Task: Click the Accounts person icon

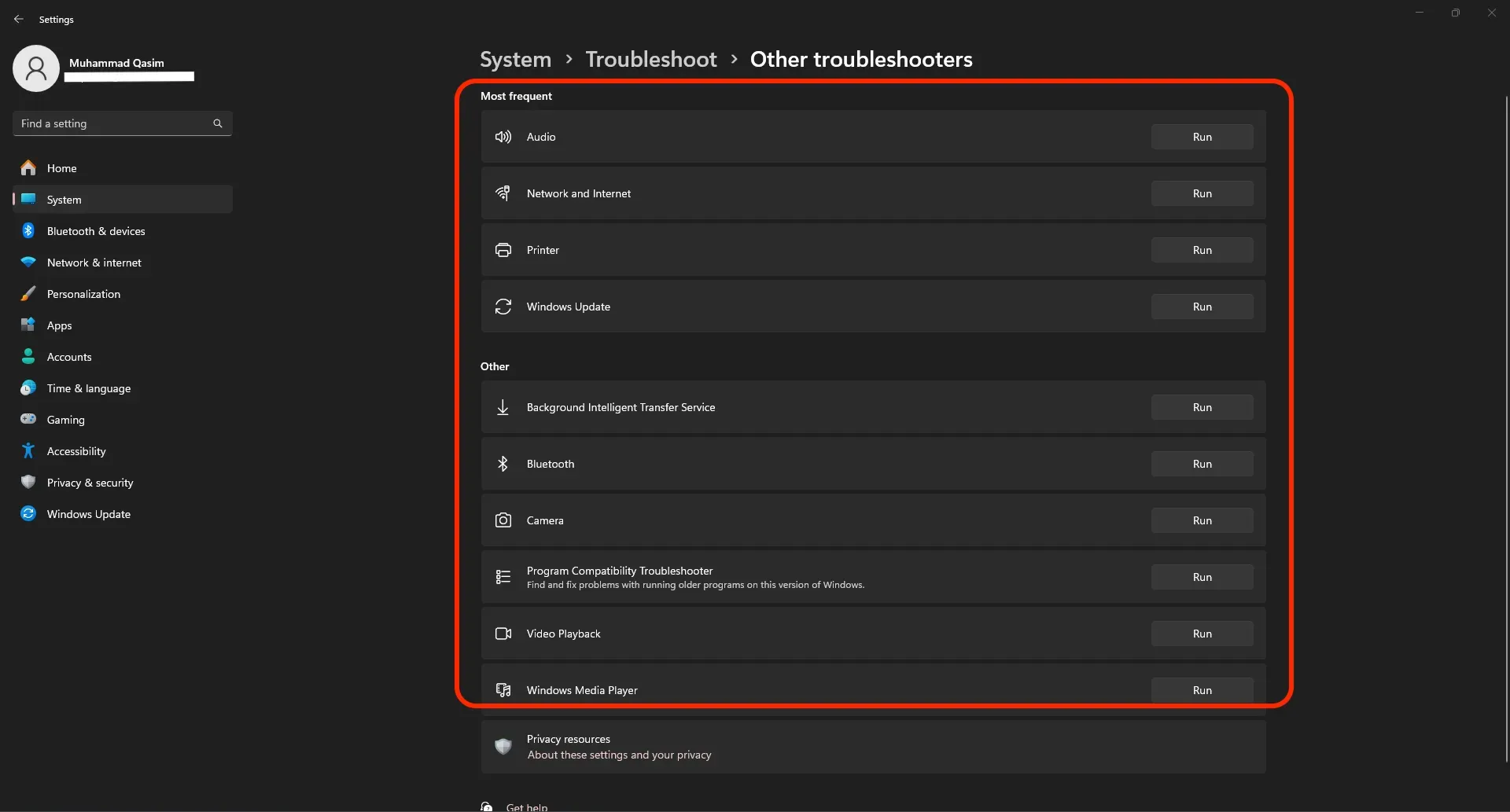Action: point(28,356)
